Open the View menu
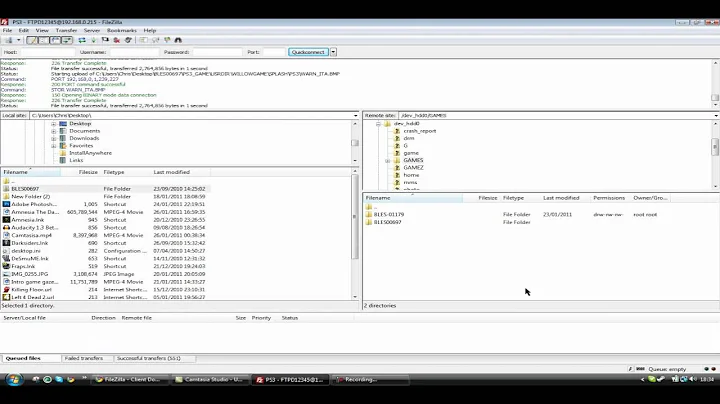 (42, 30)
